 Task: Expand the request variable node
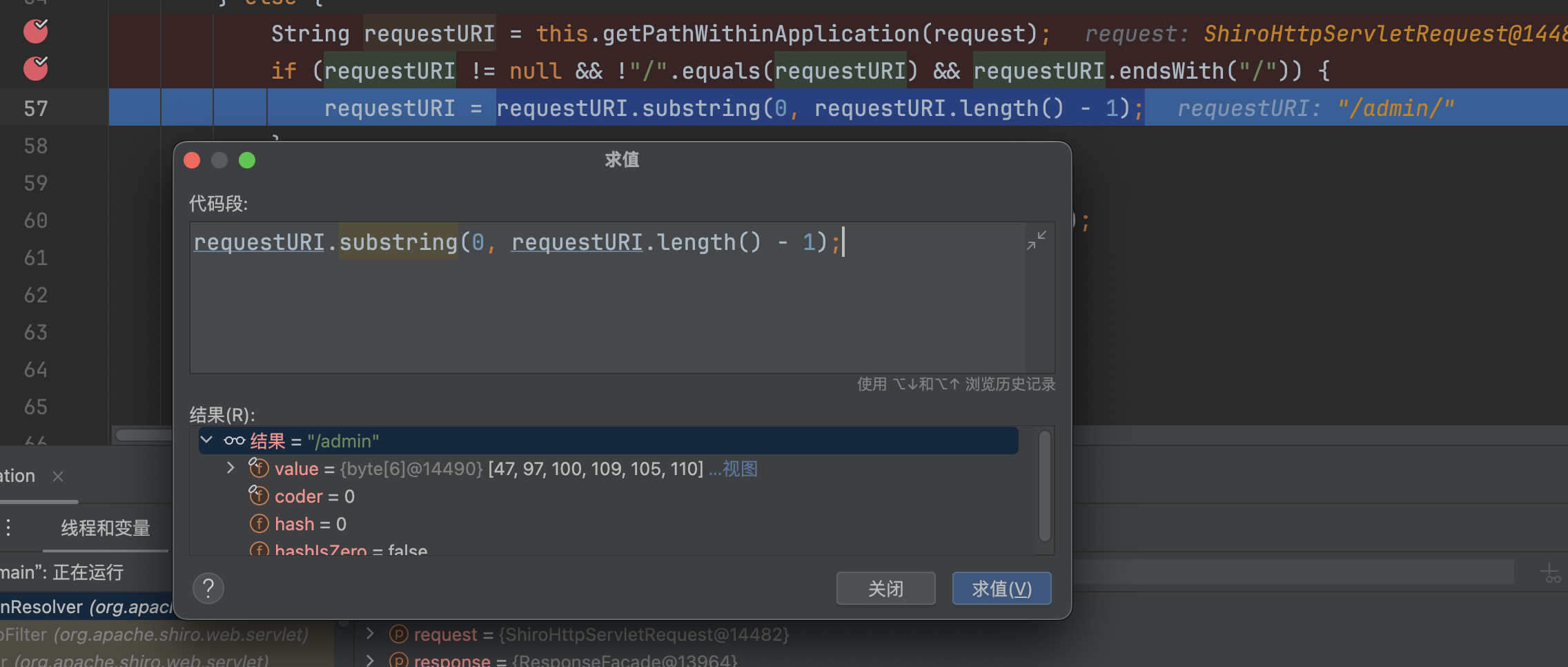pos(370,634)
